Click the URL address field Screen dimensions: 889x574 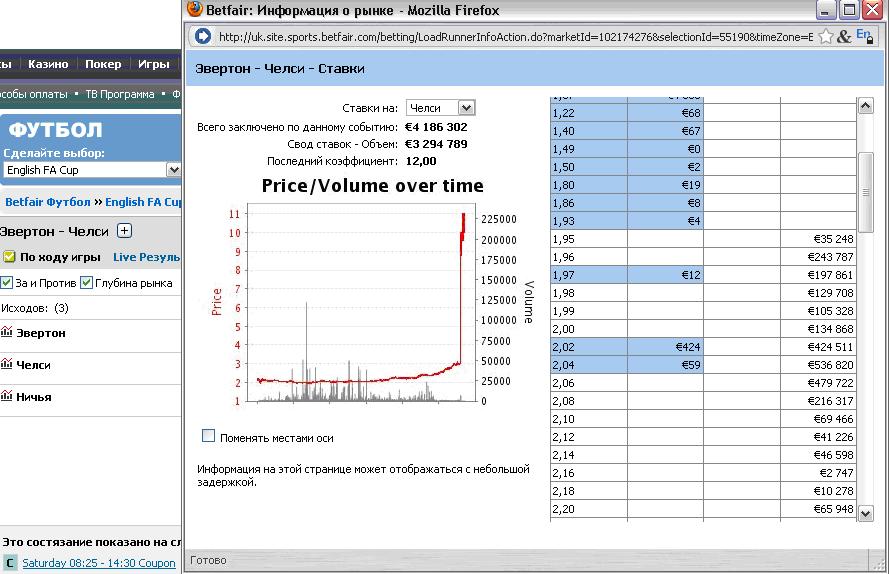coord(515,37)
